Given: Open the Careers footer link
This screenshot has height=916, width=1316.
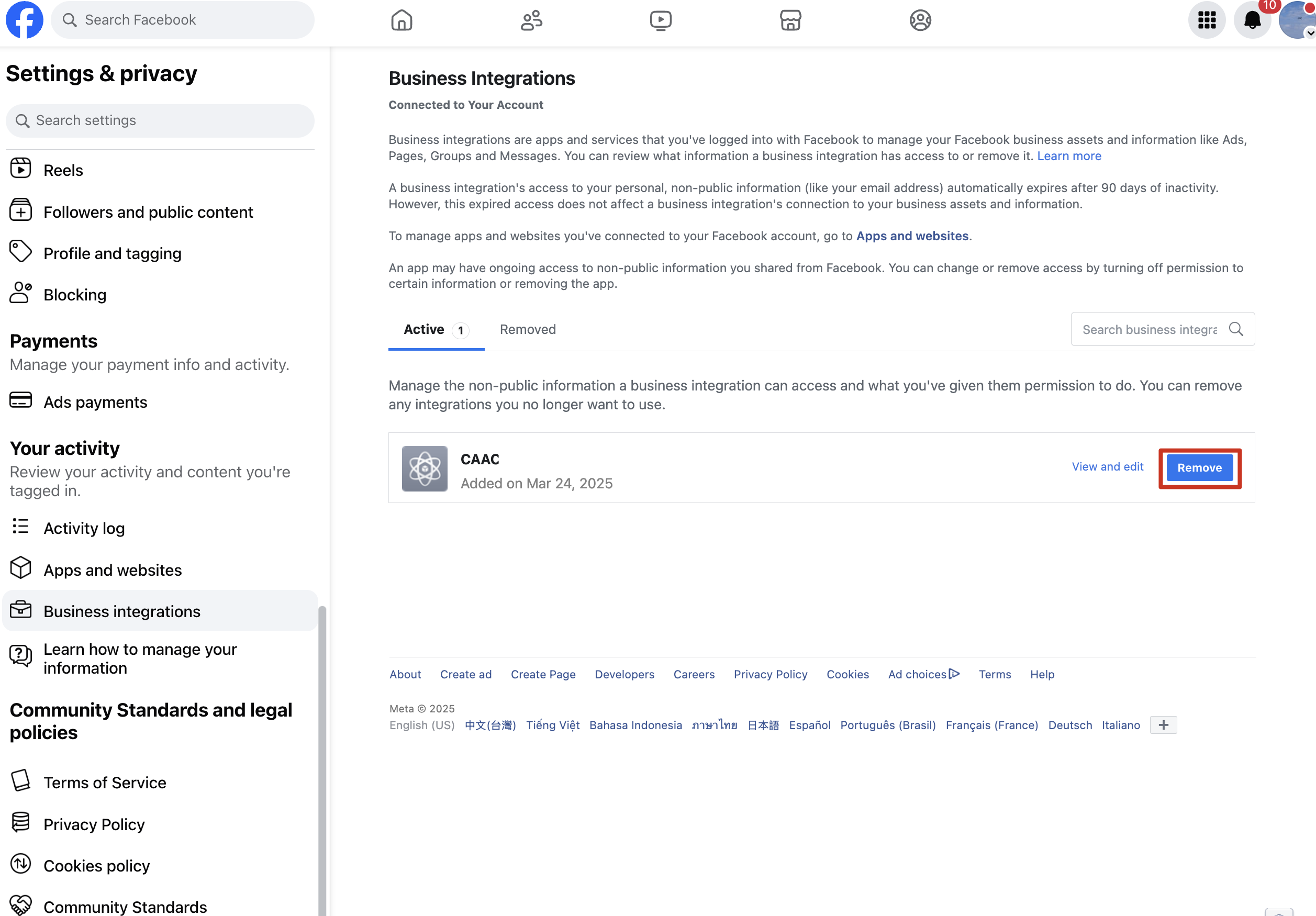Looking at the screenshot, I should [694, 674].
